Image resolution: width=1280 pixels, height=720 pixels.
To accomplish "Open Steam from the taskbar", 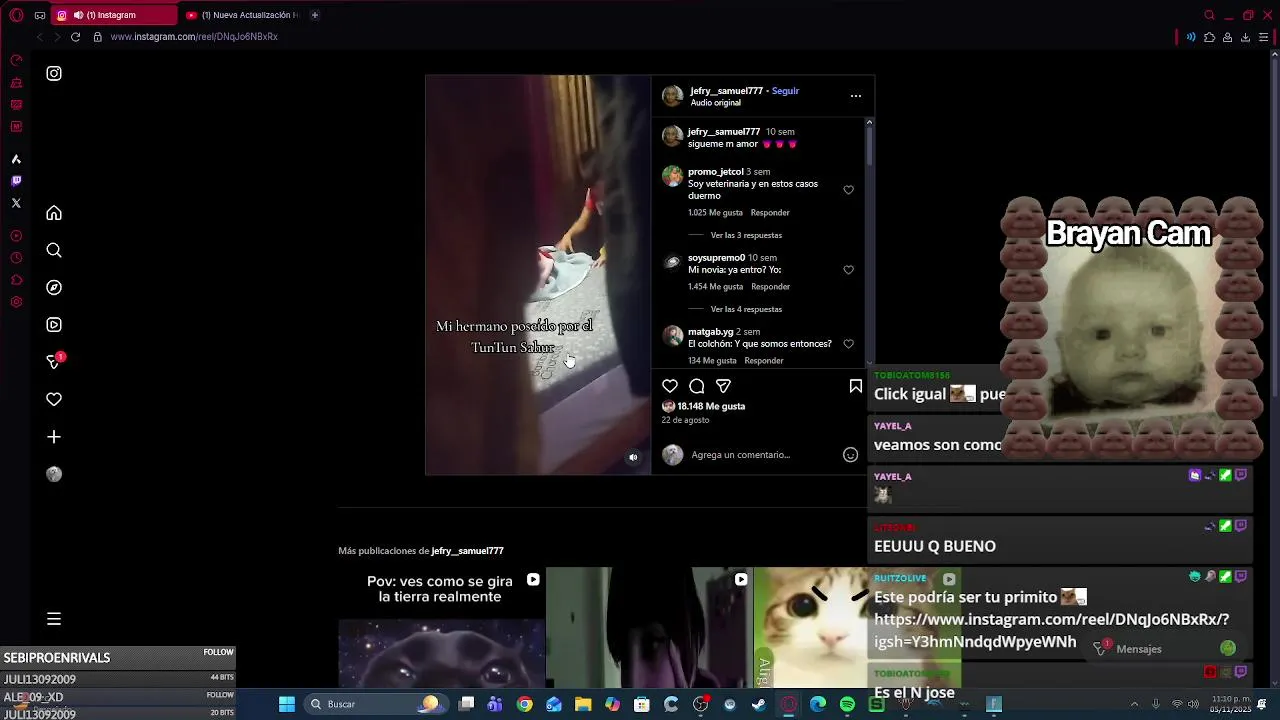I will [x=759, y=704].
